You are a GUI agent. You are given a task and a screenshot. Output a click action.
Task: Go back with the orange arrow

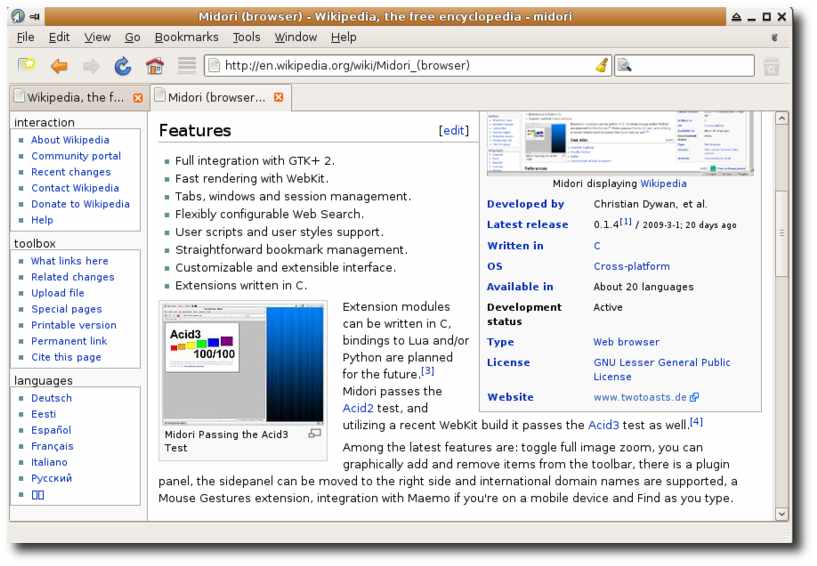click(59, 66)
